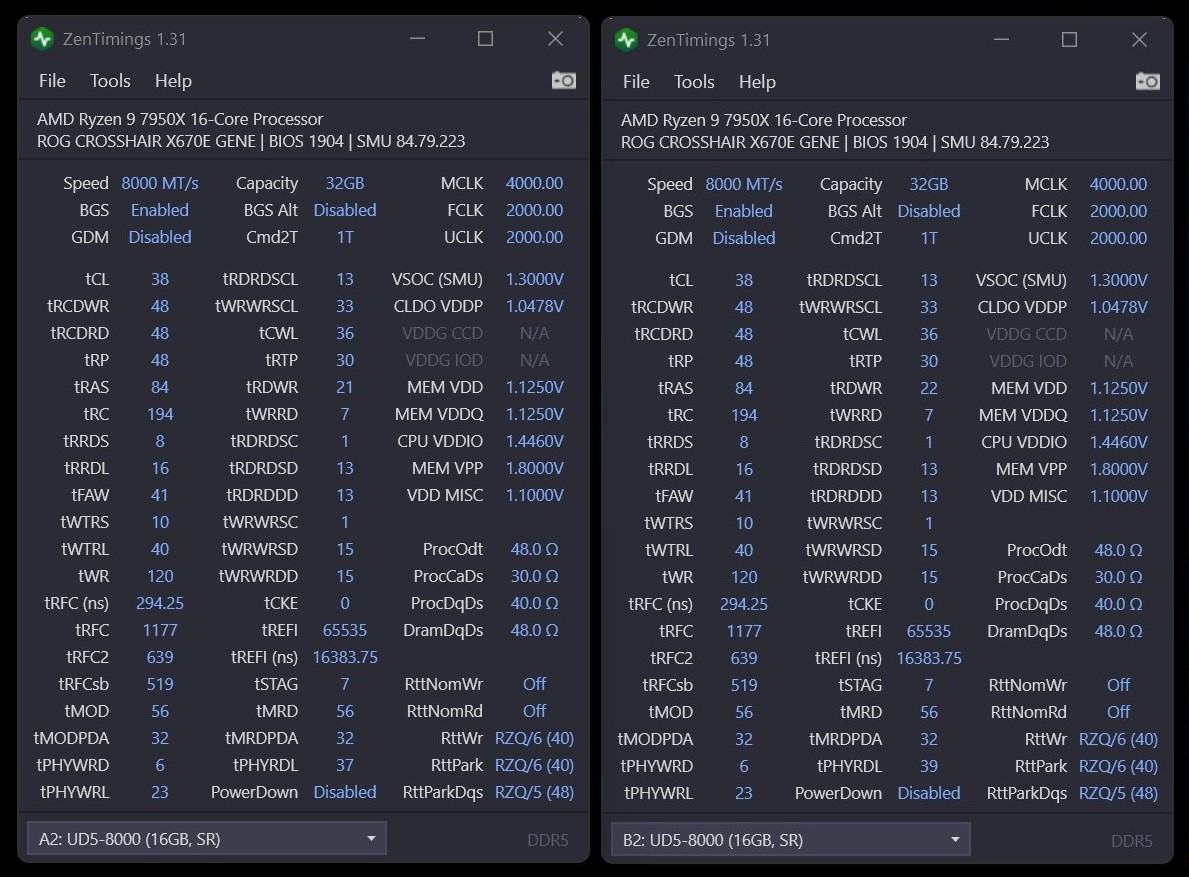Click the screenshot camera icon in right window
The width and height of the screenshot is (1189, 877).
(x=1147, y=81)
